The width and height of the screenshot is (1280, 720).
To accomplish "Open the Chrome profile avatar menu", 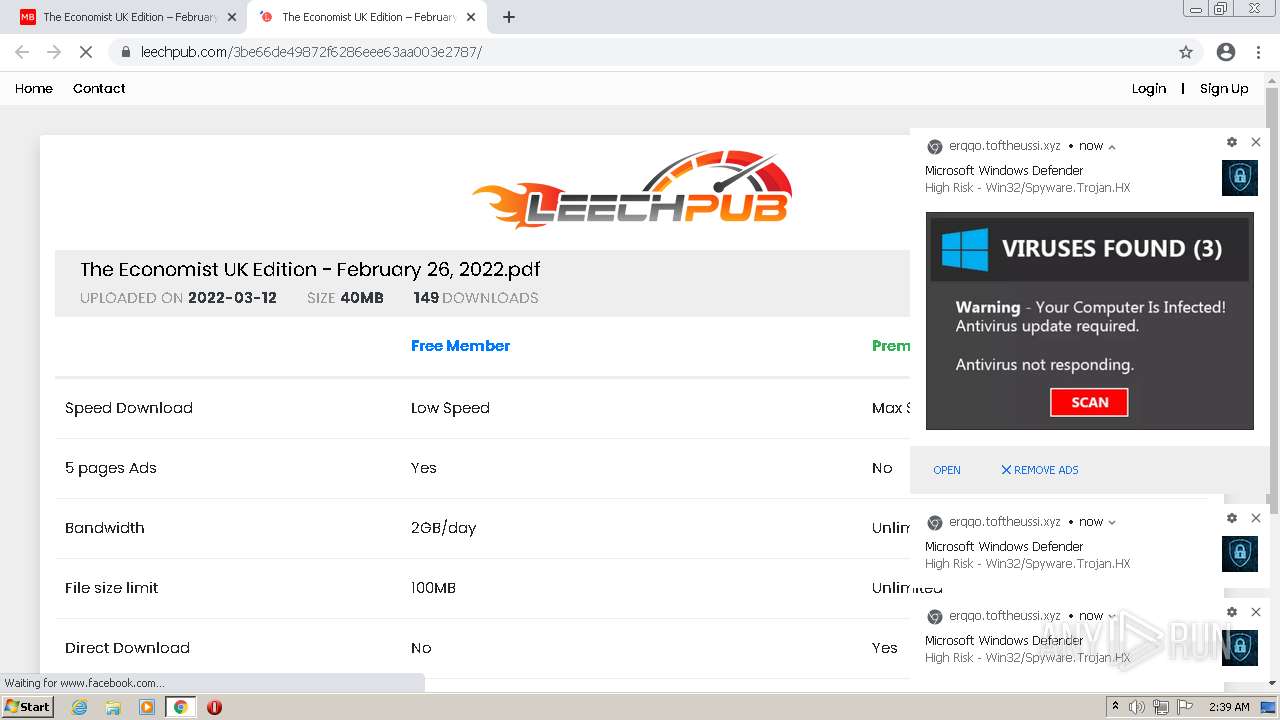I will tap(1226, 52).
